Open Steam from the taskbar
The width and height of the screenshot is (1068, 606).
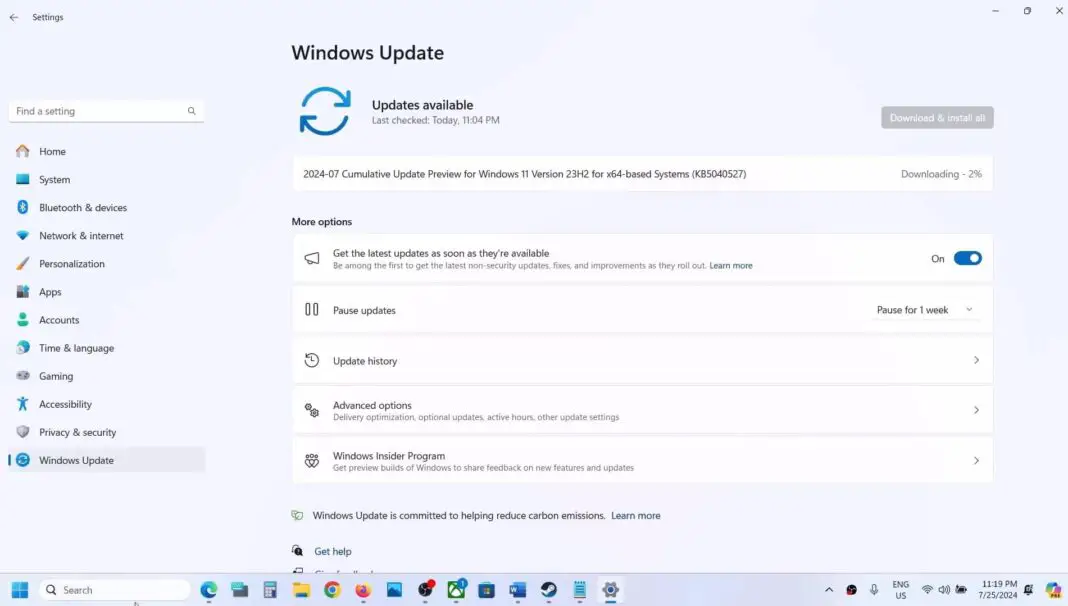click(548, 591)
